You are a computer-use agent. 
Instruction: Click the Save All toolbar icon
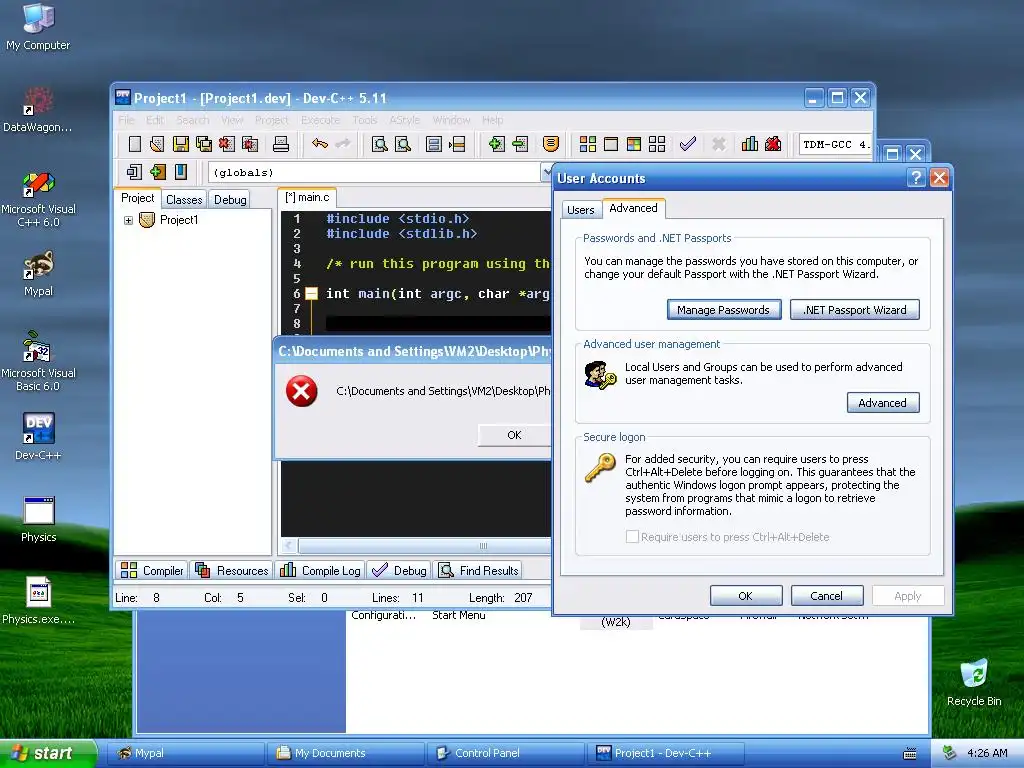[204, 144]
